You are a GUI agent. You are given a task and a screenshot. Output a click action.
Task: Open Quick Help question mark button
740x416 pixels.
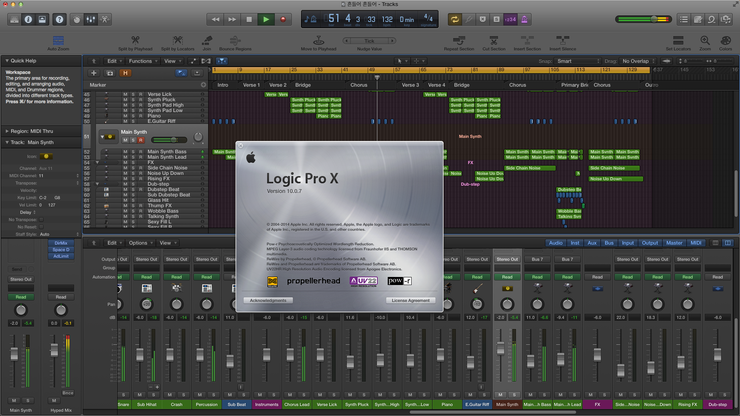tap(59, 19)
